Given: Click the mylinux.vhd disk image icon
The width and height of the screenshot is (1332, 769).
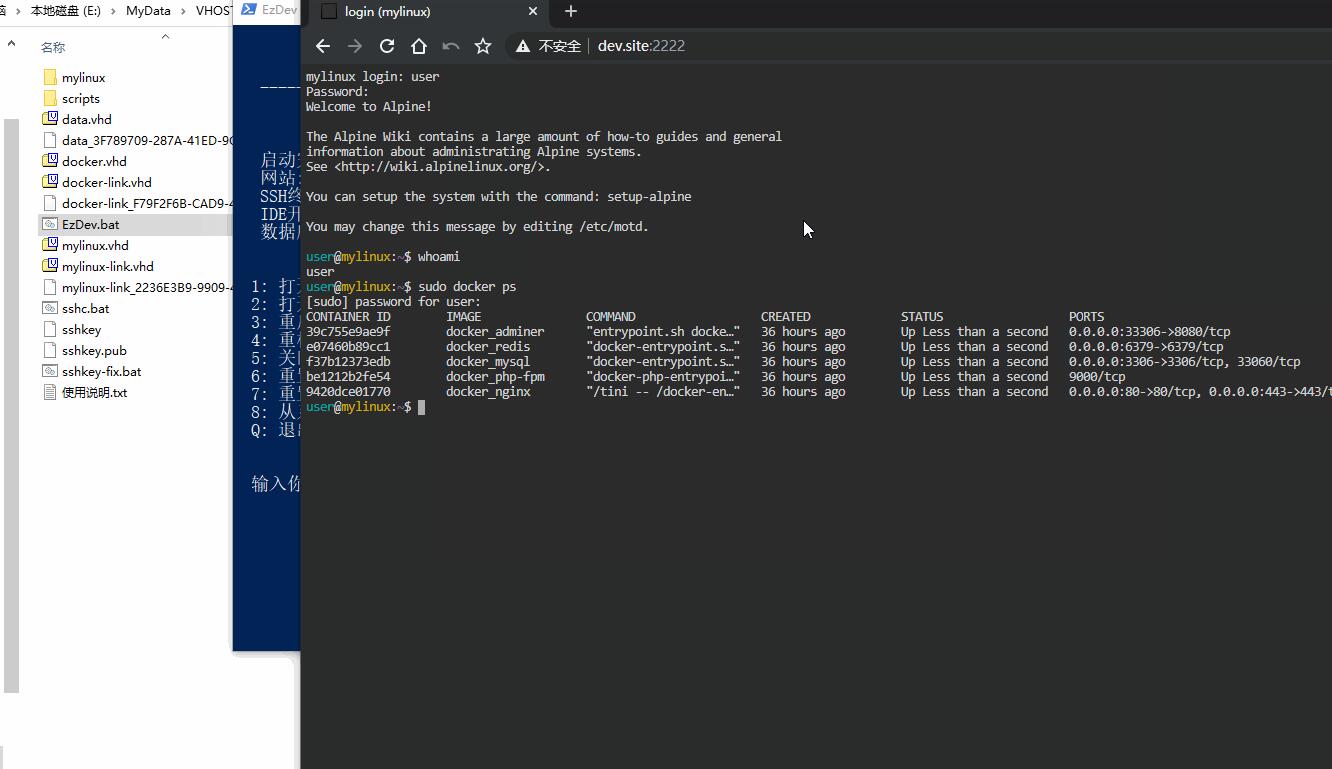Looking at the screenshot, I should coord(50,245).
